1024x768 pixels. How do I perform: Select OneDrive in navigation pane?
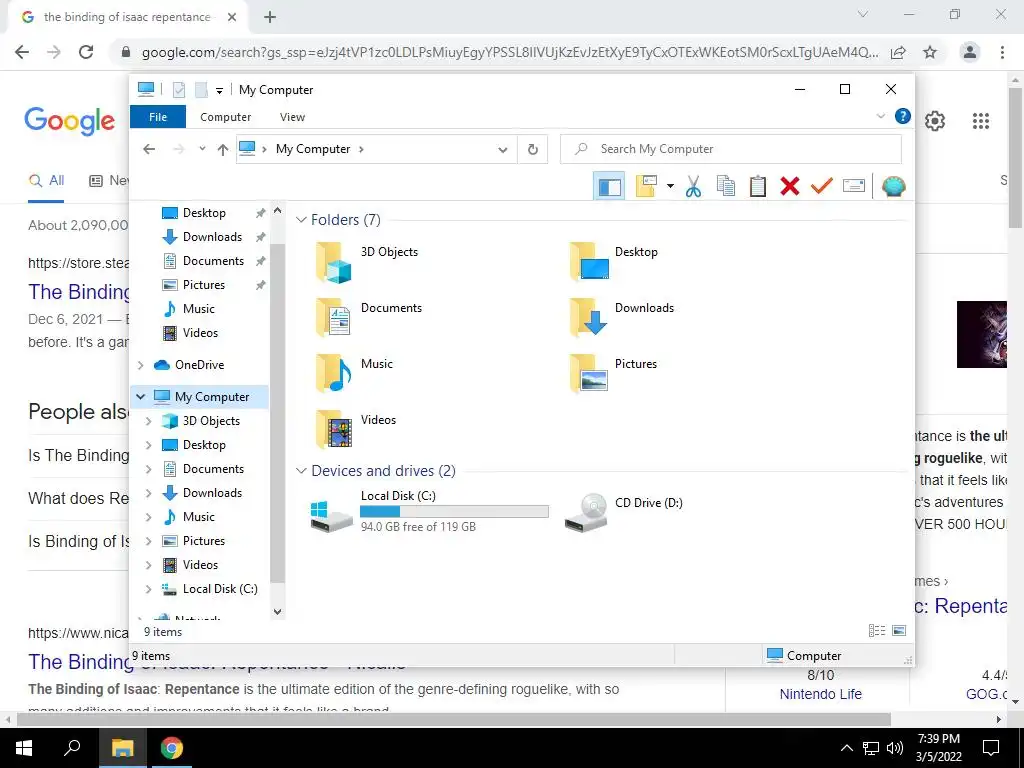[199, 365]
